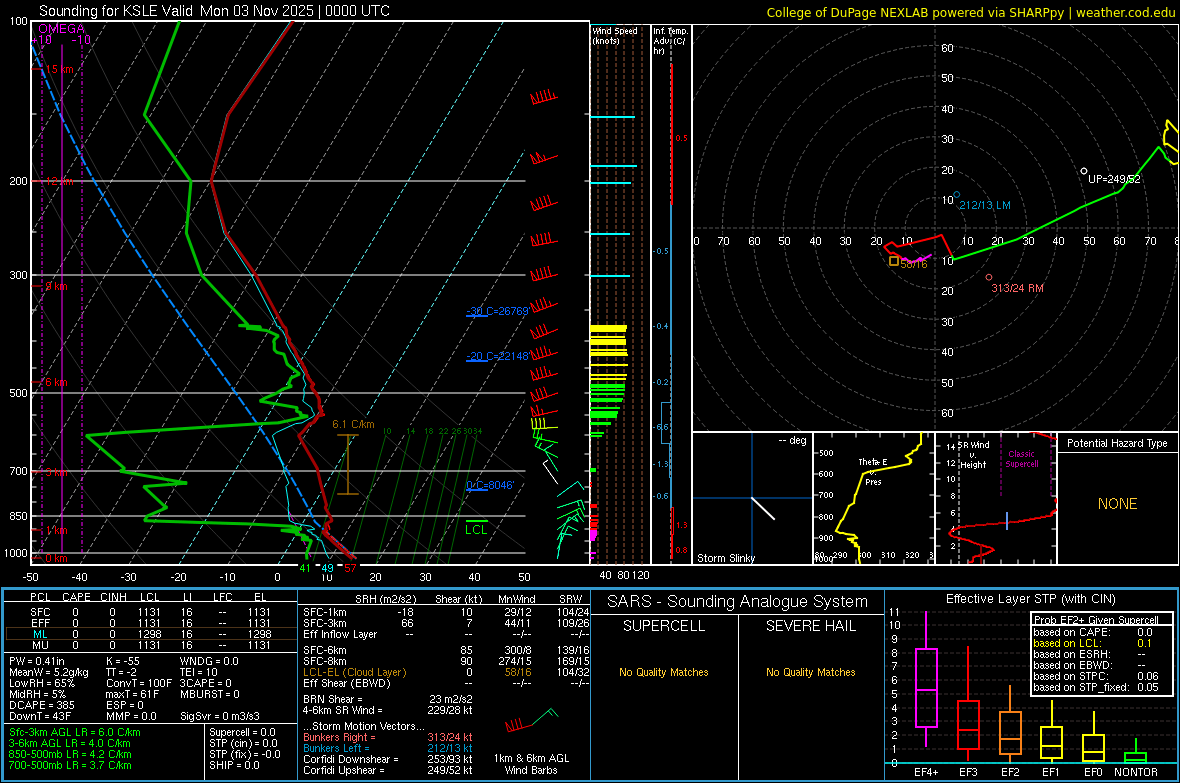
Task: Click the Sfc-3km AGL LR line
Action: tap(75, 733)
